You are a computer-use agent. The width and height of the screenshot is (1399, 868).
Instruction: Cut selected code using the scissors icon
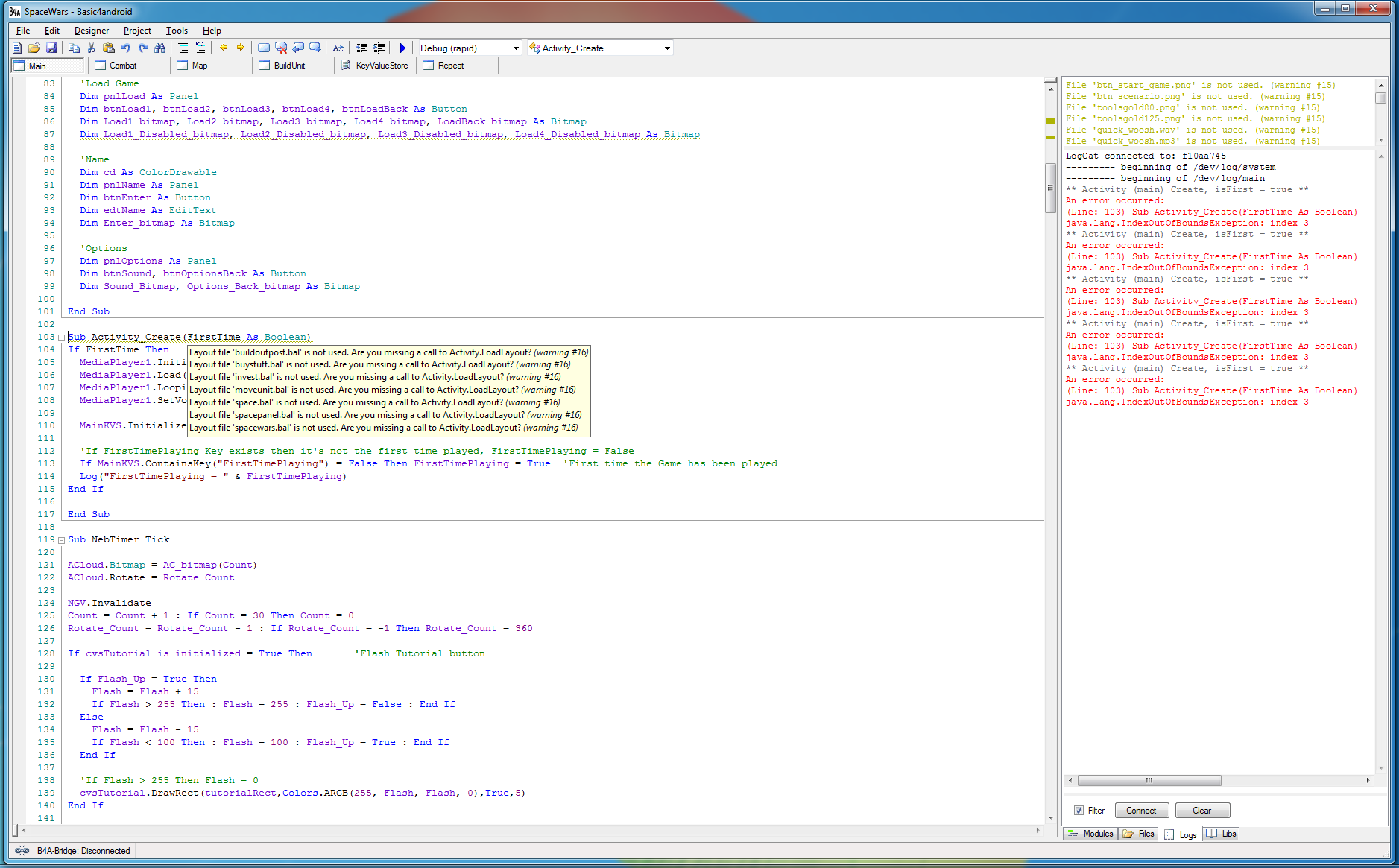click(x=91, y=48)
